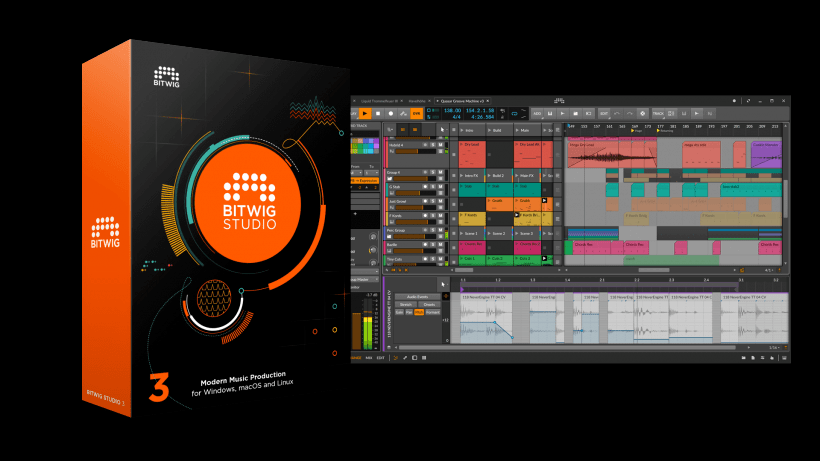The width and height of the screenshot is (820, 461).
Task: Adjust the G Stab track volume slider
Action: [415, 193]
